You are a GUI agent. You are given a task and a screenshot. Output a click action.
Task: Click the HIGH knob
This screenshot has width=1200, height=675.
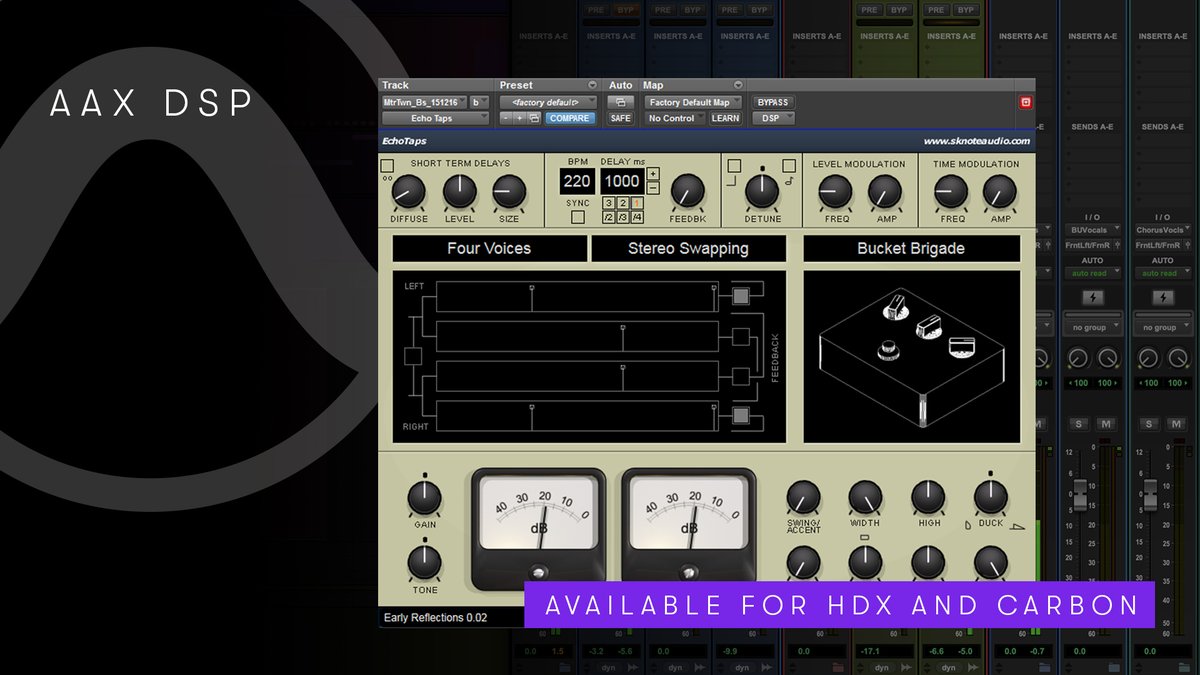tap(928, 497)
